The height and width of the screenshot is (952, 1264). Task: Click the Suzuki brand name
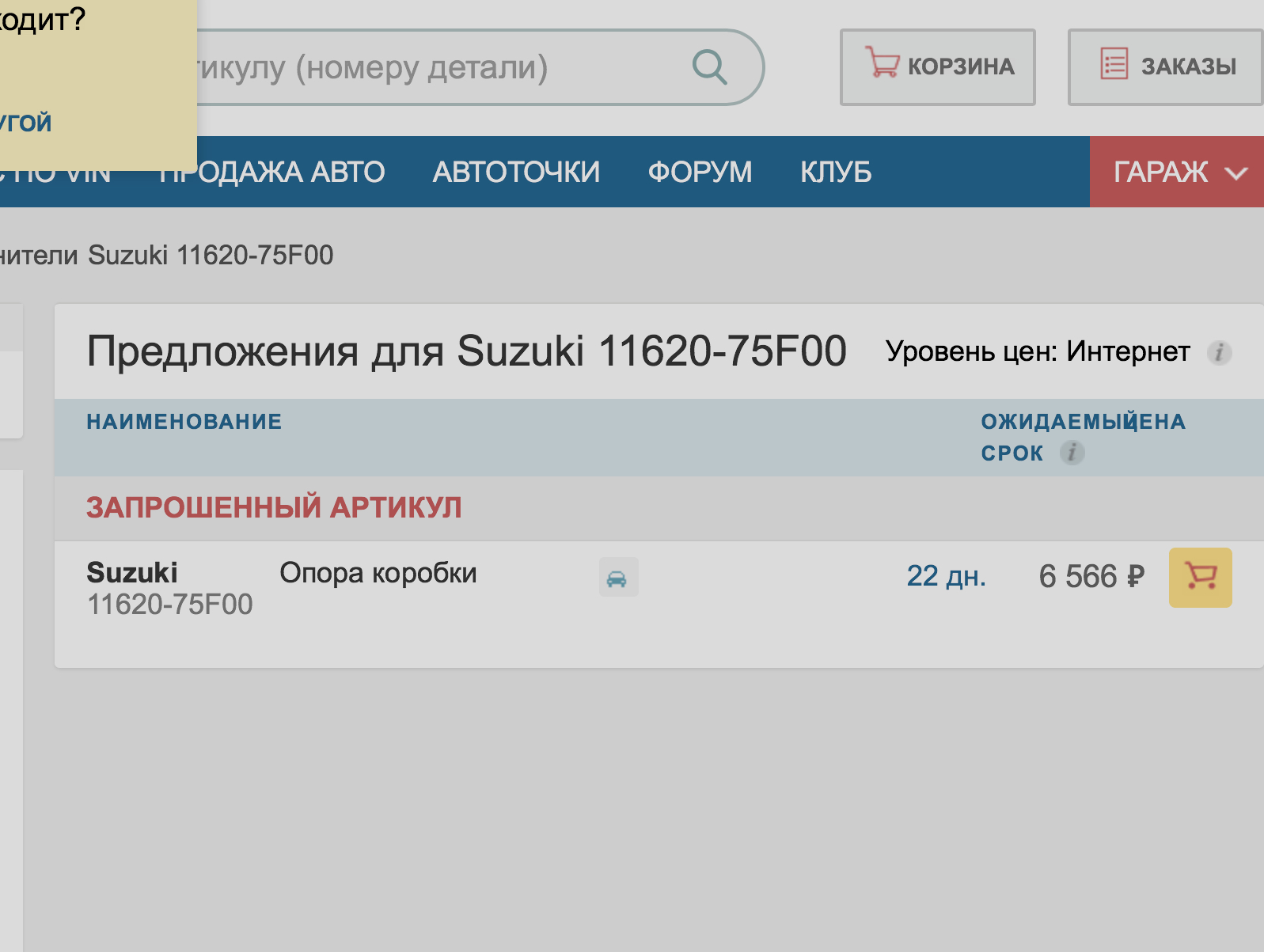(132, 572)
